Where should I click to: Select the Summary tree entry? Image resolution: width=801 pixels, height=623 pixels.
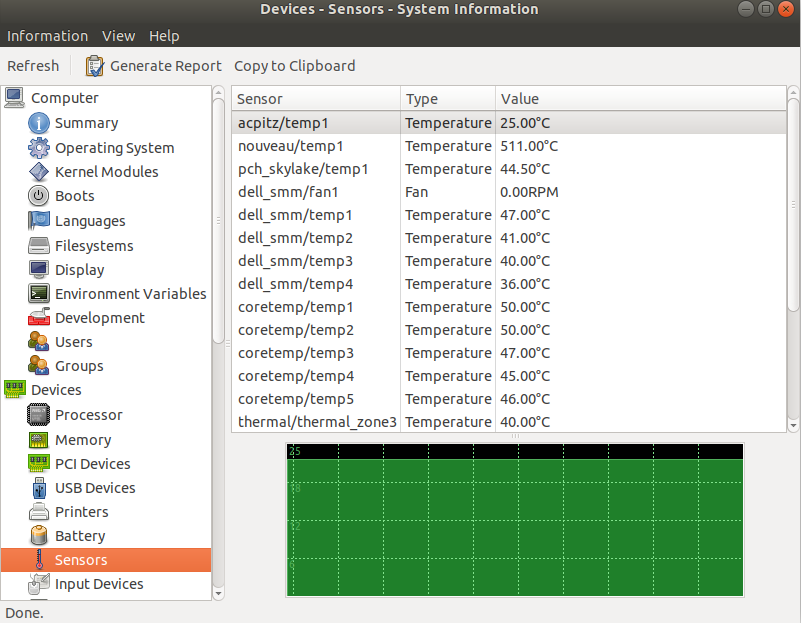(86, 123)
